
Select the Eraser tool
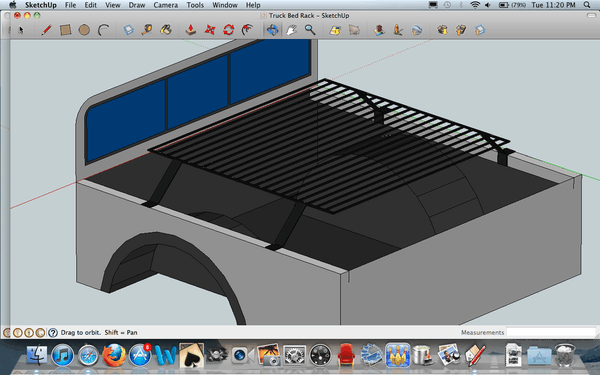click(x=129, y=30)
